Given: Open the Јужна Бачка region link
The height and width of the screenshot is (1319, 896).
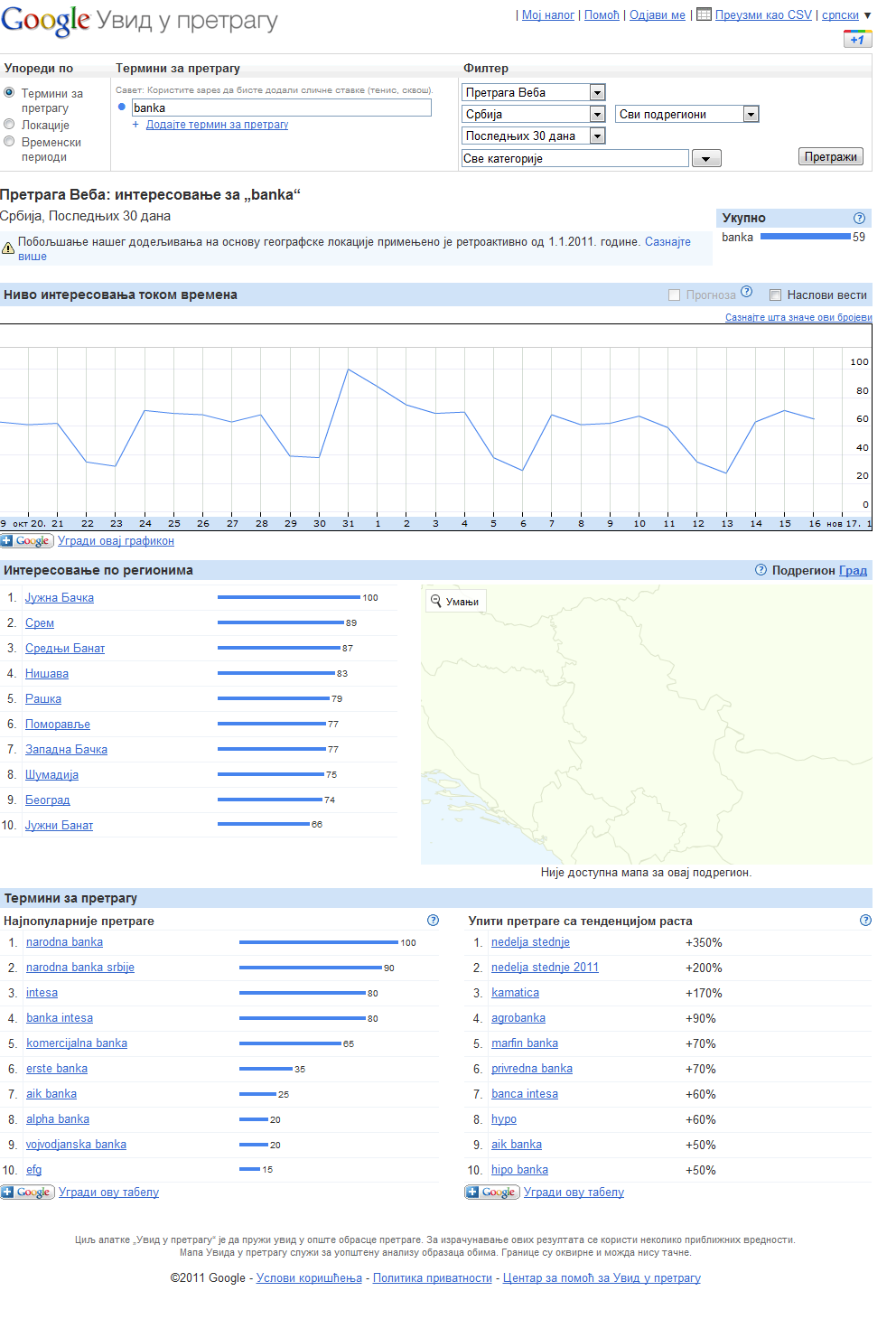Looking at the screenshot, I should [60, 597].
